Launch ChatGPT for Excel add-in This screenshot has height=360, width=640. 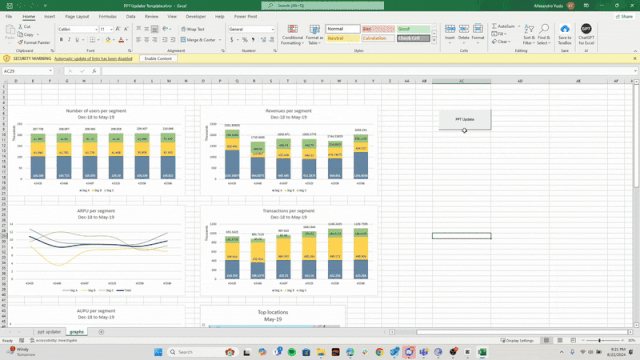pos(586,35)
